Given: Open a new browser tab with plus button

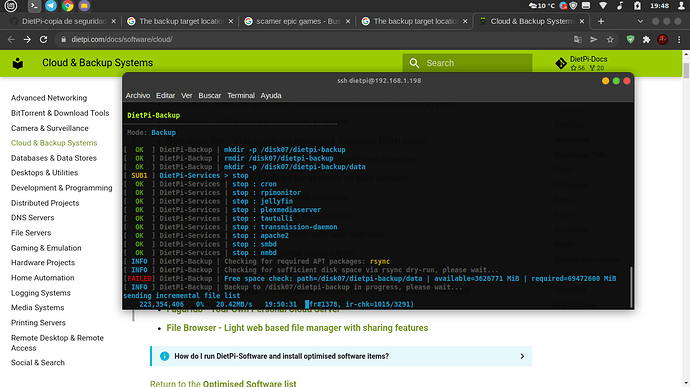Looking at the screenshot, I should pos(601,21).
